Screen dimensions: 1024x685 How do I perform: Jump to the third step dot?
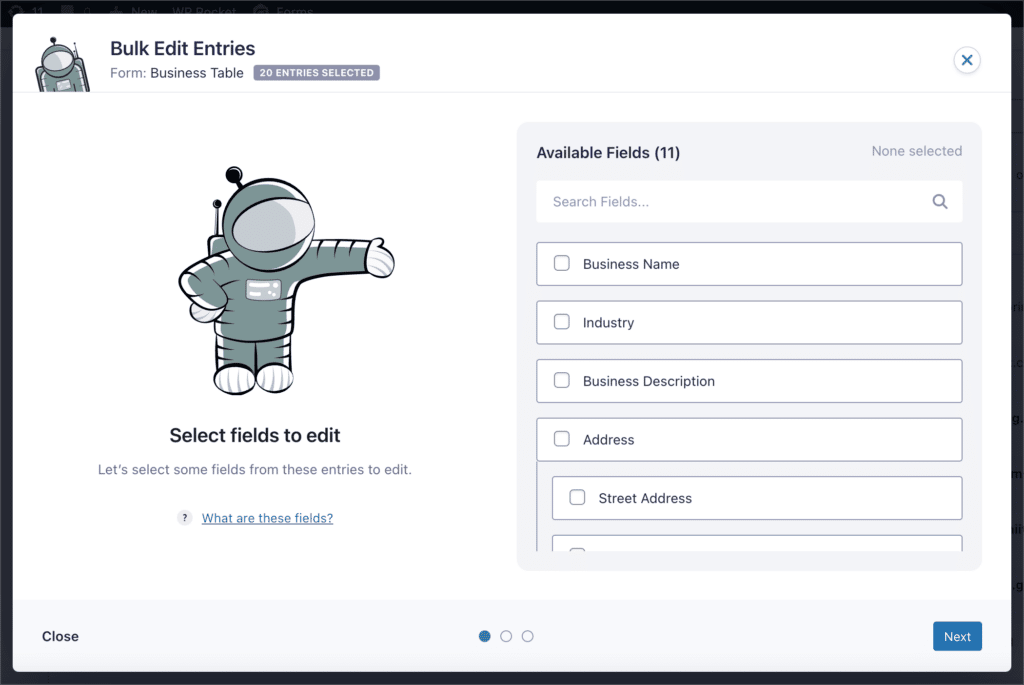click(x=528, y=636)
